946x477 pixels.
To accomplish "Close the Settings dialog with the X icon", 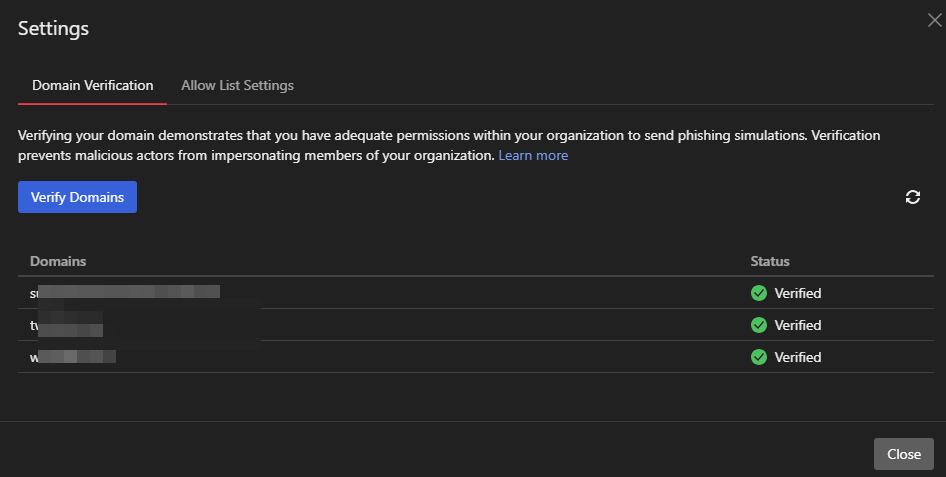I will (x=934, y=20).
